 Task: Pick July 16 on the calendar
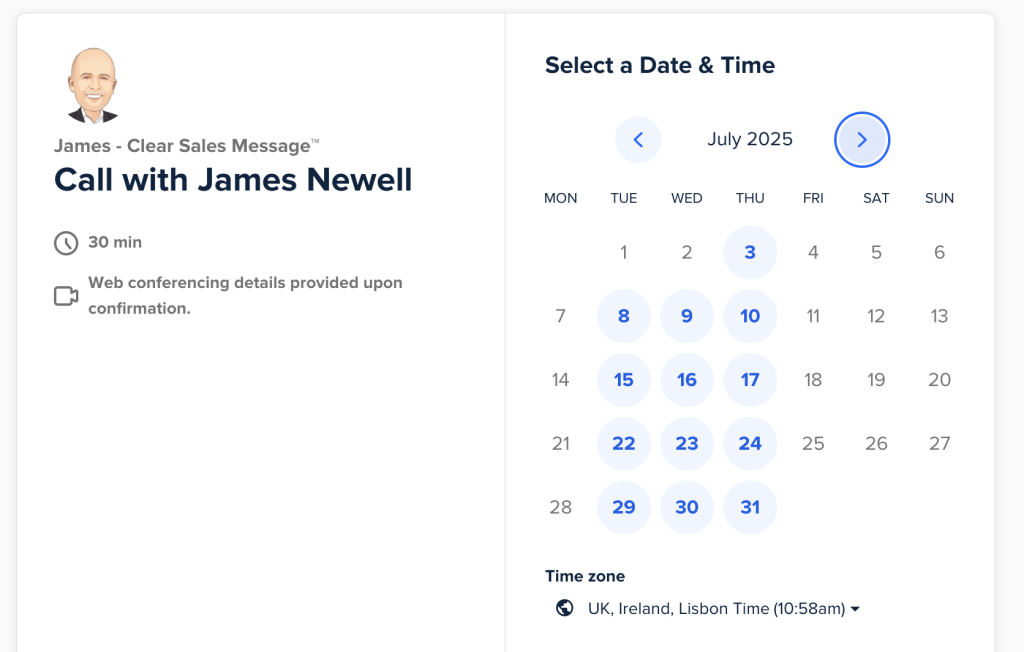pos(687,380)
